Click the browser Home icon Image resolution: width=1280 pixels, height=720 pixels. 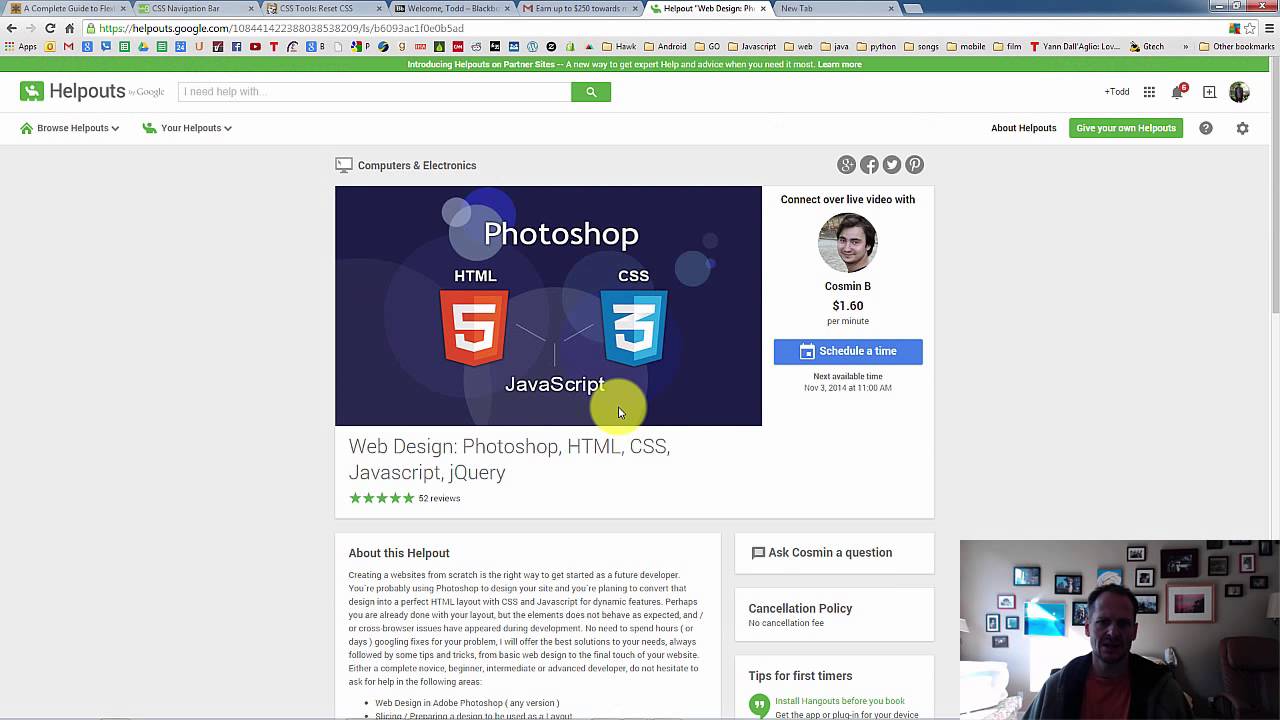[x=69, y=28]
